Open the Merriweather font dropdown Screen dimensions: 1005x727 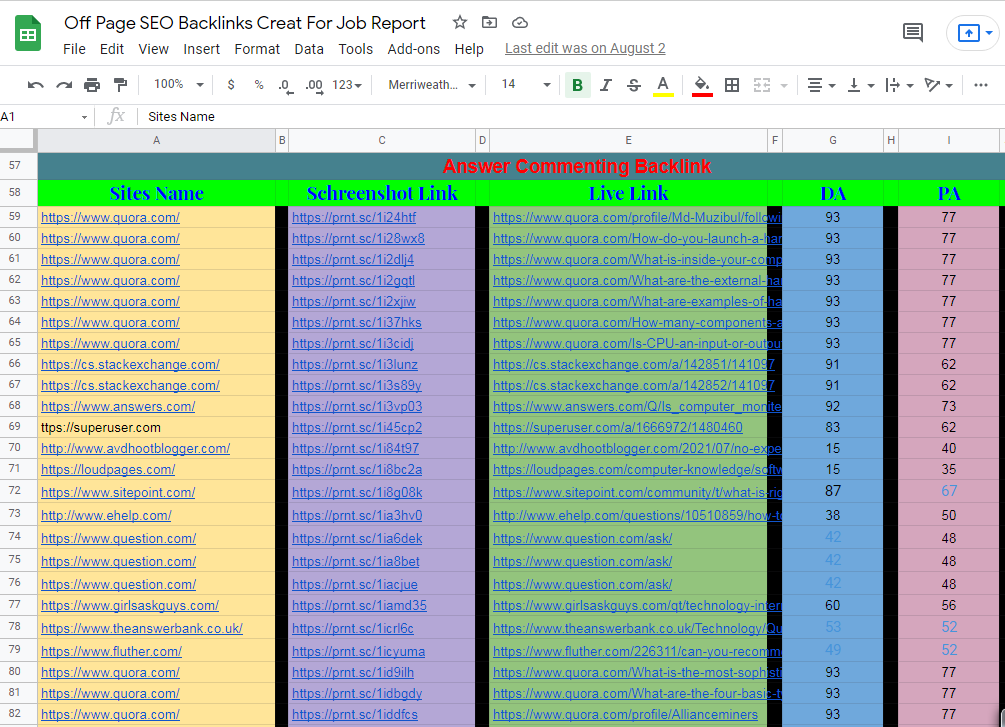pyautogui.click(x=430, y=84)
